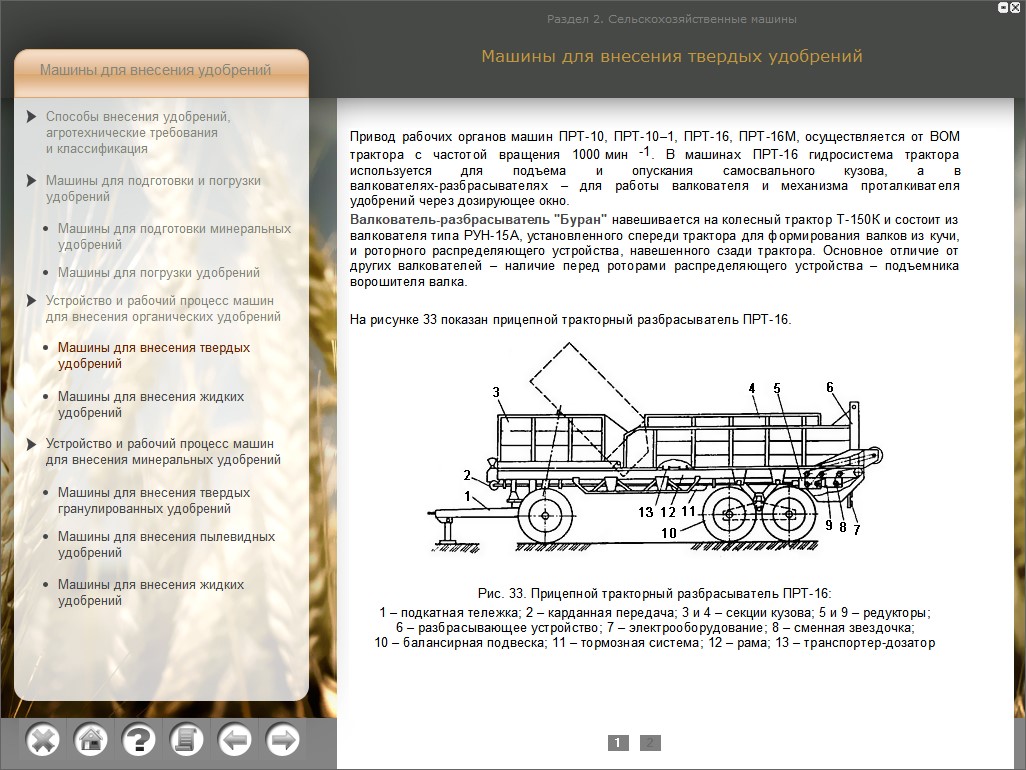
Task: Go back with the left arrow icon
Action: point(235,741)
